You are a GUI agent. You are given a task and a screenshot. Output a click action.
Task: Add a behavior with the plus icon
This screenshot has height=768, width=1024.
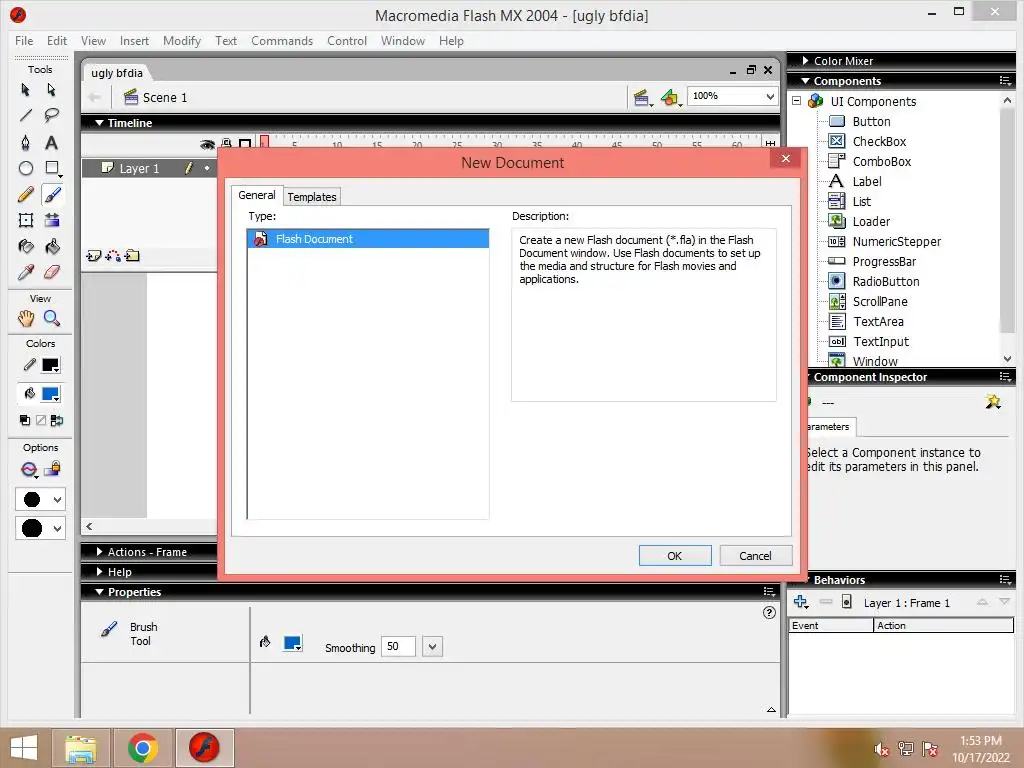point(801,602)
